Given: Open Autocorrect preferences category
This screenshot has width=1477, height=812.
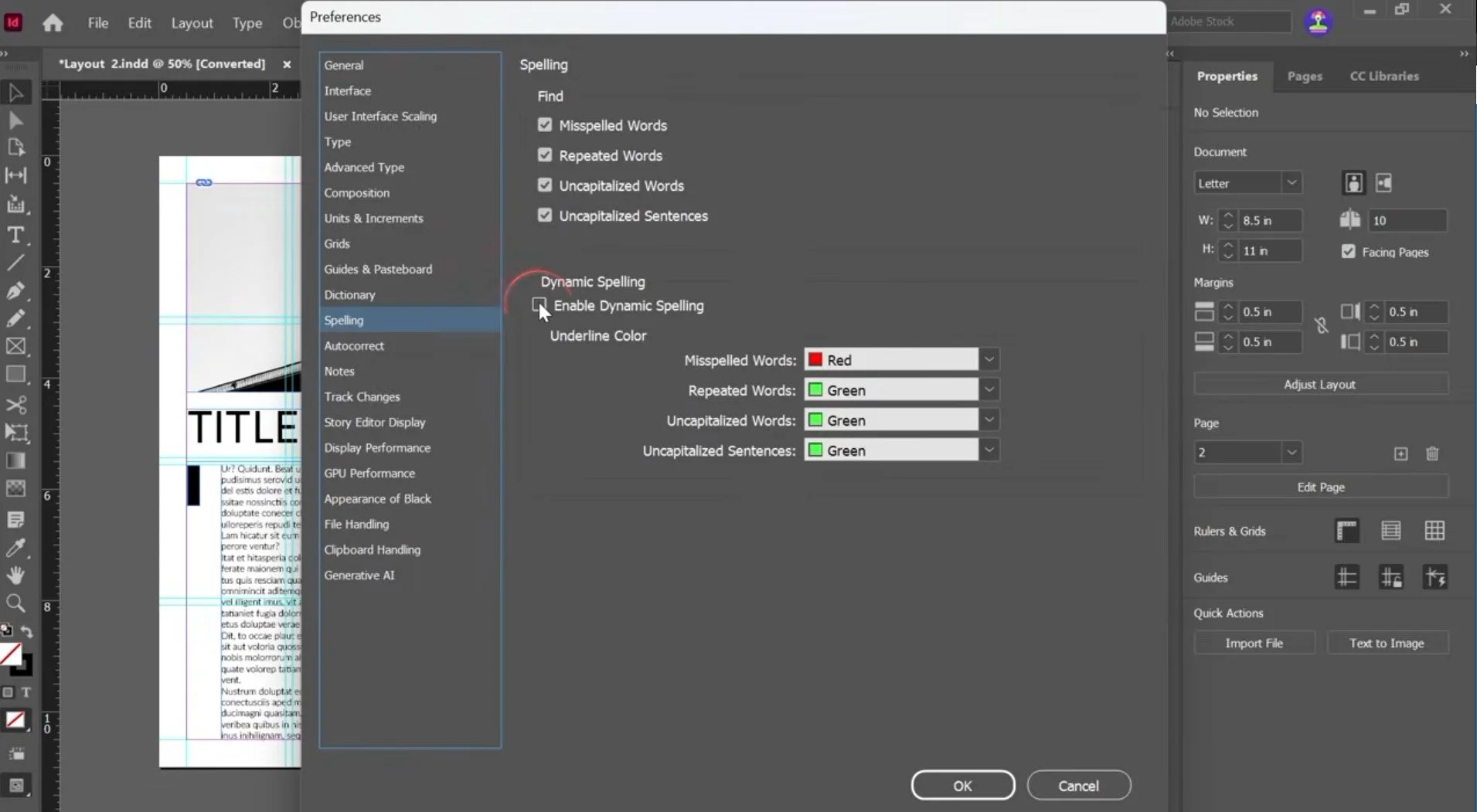Looking at the screenshot, I should click(354, 345).
